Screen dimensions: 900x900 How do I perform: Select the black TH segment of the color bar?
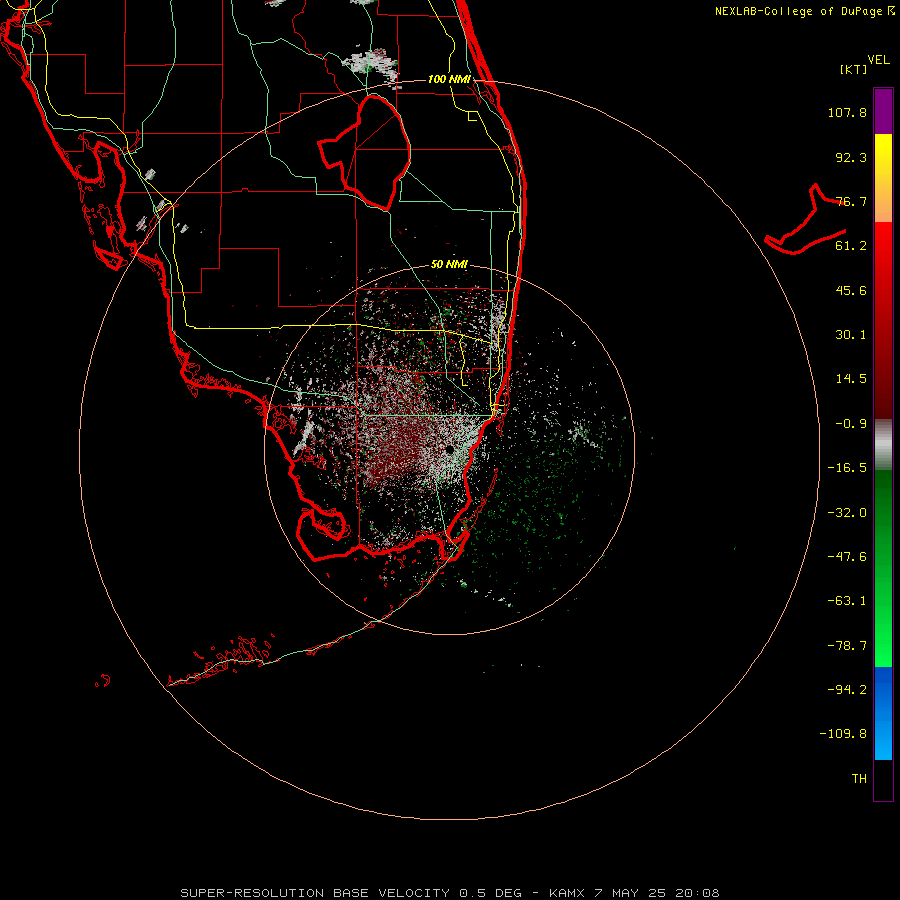tap(883, 779)
